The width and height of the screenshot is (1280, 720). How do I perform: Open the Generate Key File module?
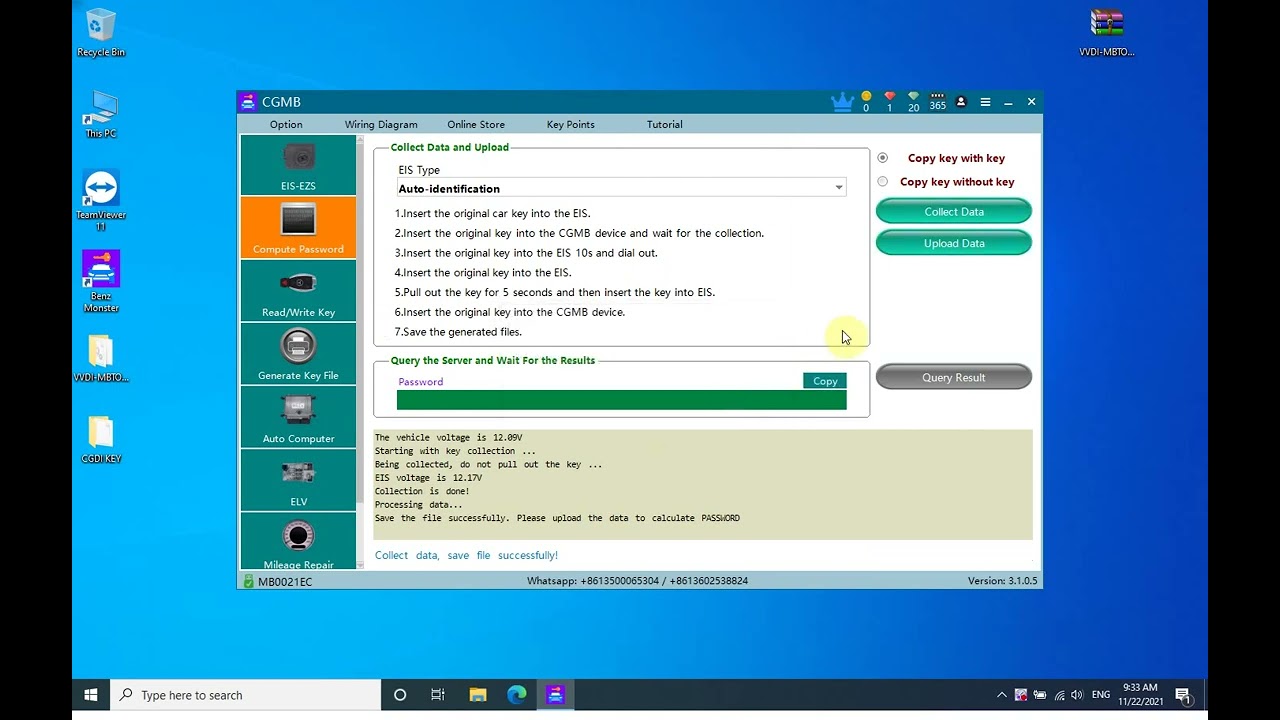[x=298, y=354]
